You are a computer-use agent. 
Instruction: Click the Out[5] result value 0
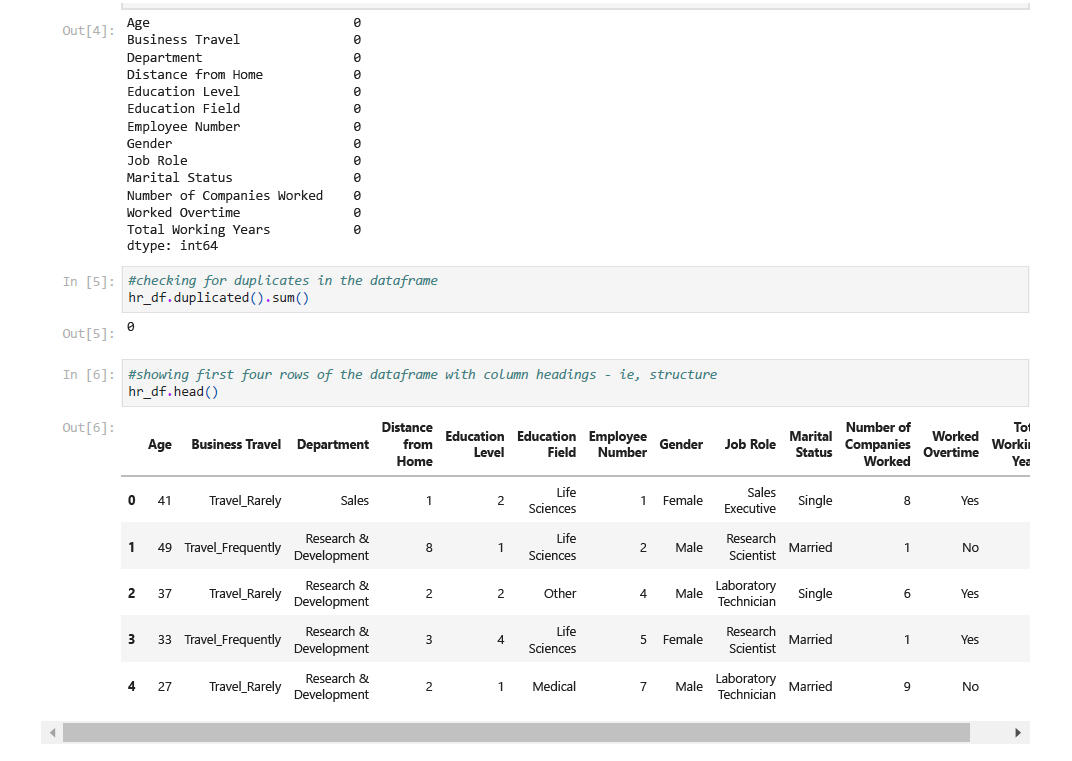tap(131, 327)
